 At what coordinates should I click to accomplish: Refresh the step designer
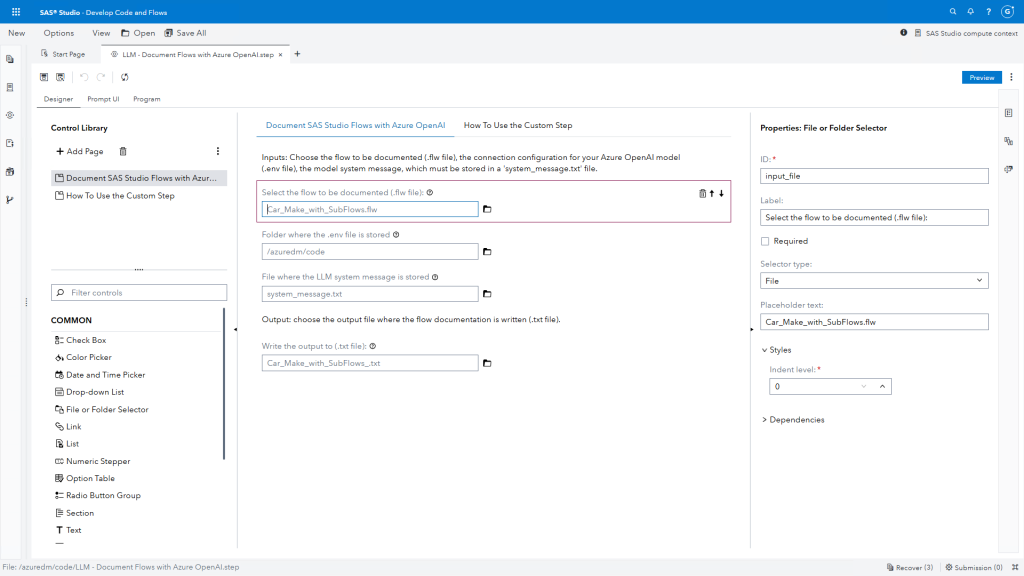(x=124, y=76)
